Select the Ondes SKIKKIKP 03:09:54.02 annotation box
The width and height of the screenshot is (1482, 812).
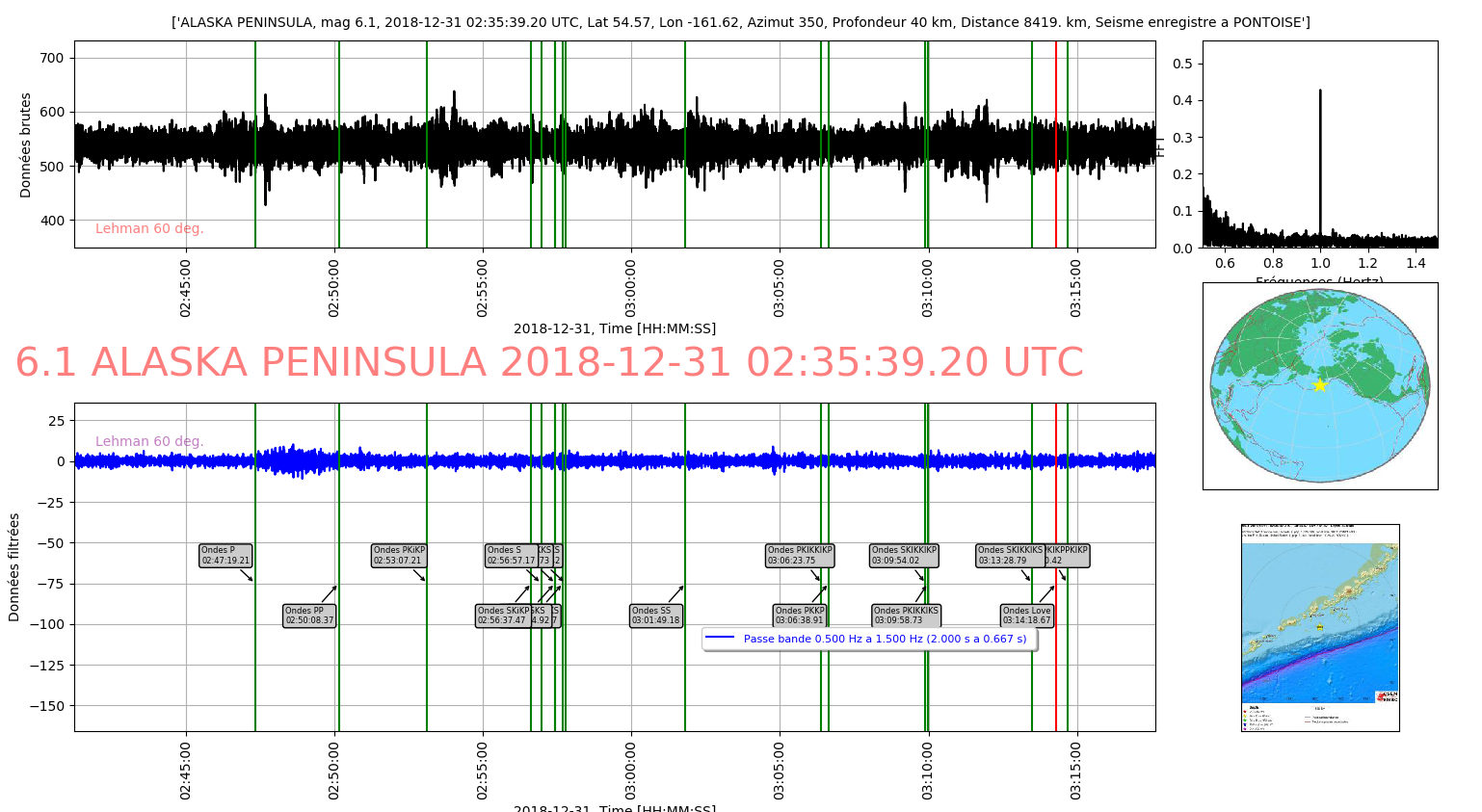point(904,556)
